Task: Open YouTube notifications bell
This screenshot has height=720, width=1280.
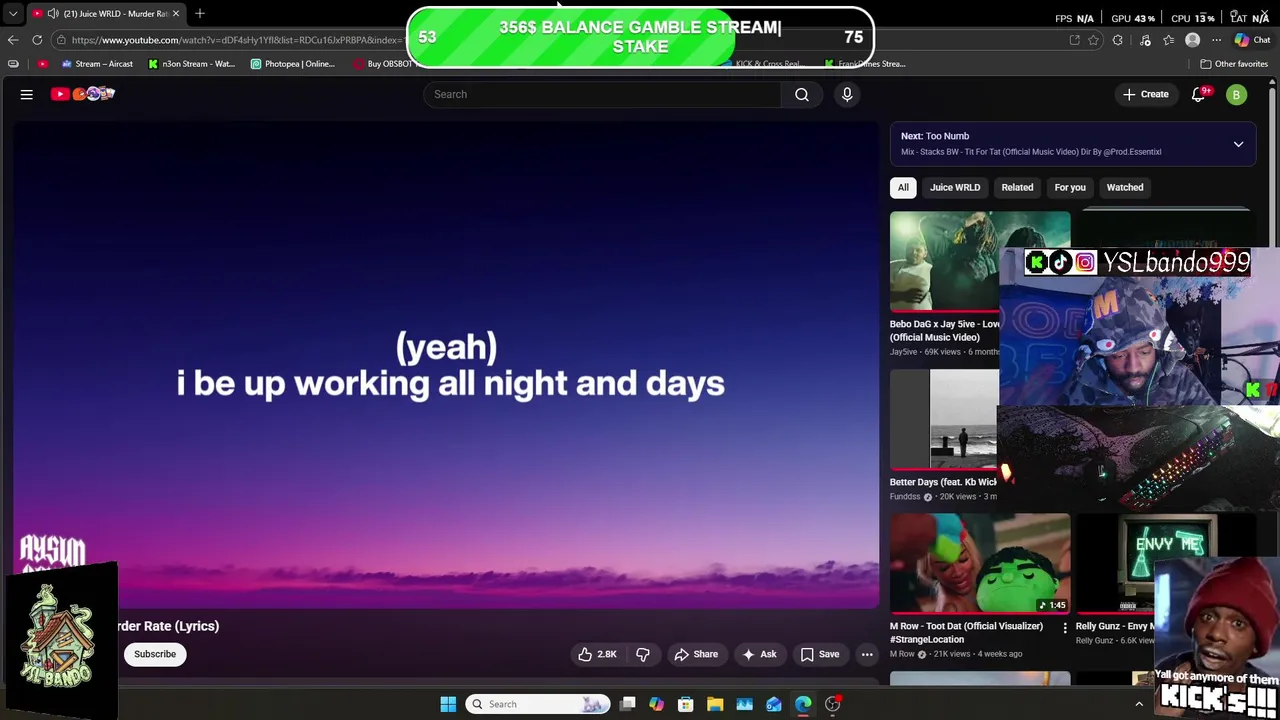Action: coord(1199,94)
